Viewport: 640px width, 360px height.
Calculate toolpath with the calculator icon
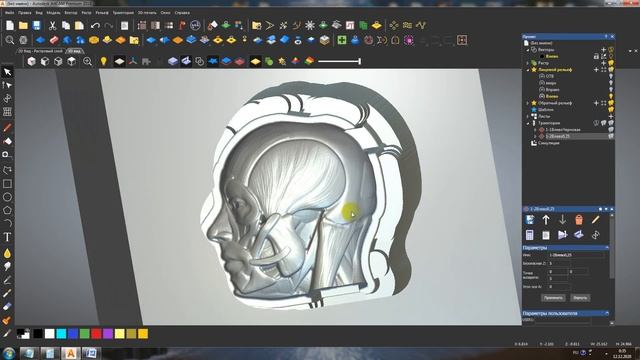(x=530, y=235)
